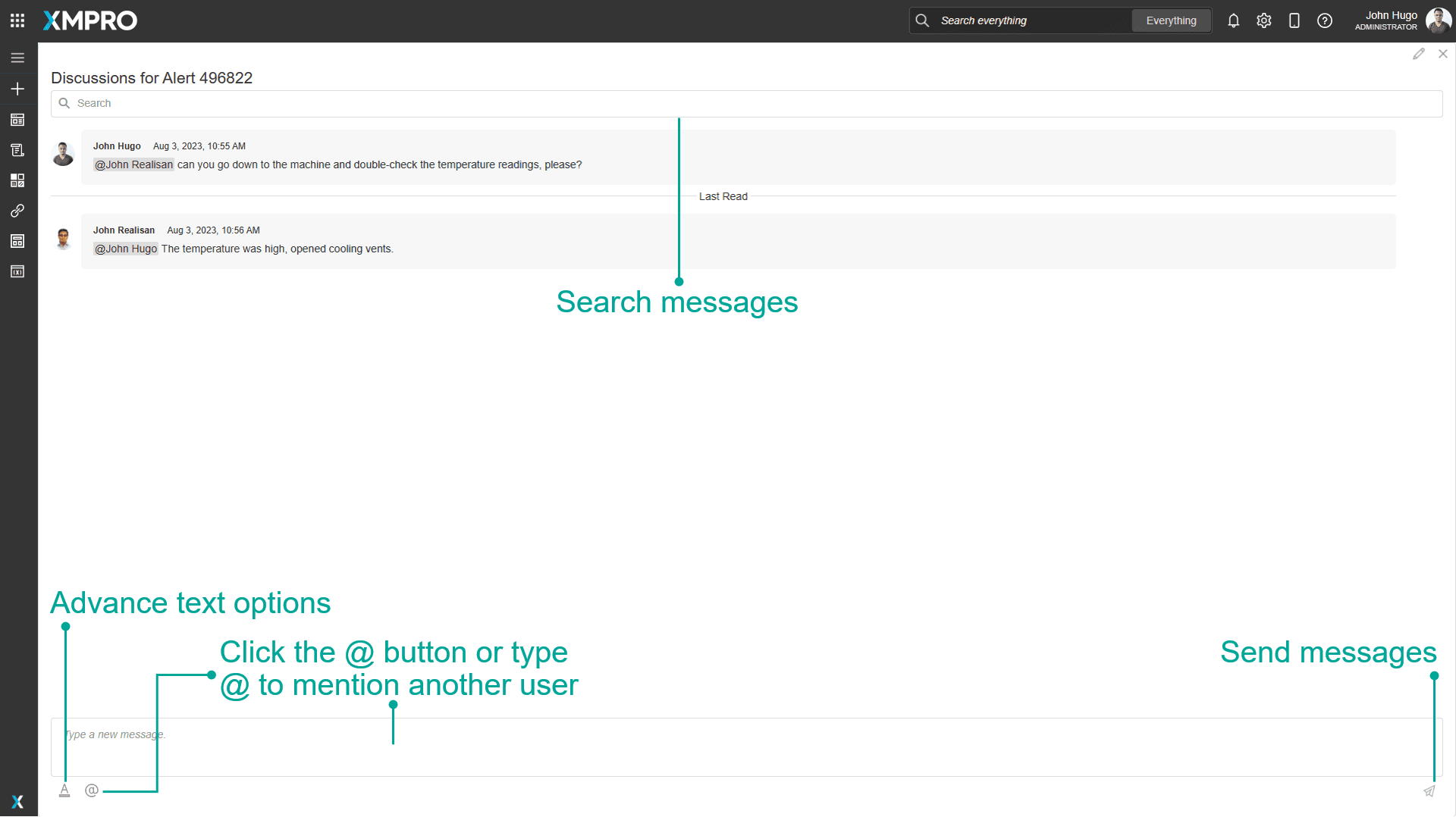Click the XMPRO logo

click(89, 20)
